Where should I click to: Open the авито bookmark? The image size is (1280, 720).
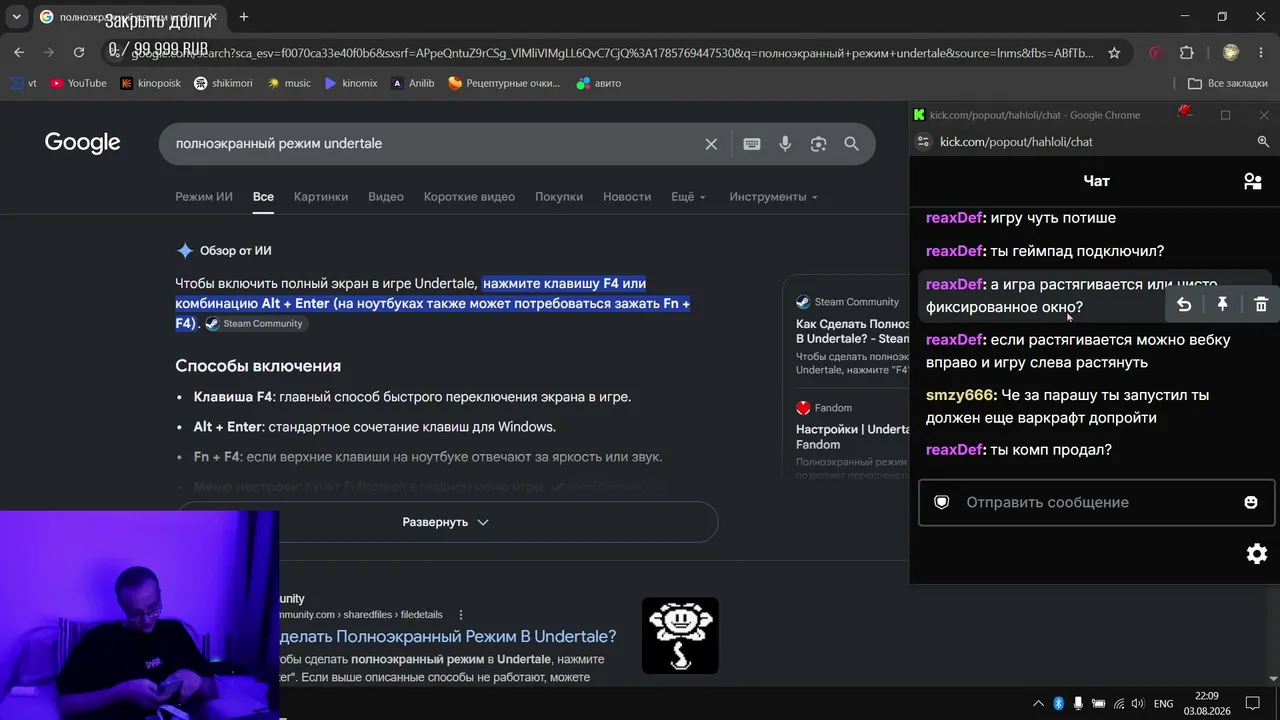pyautogui.click(x=599, y=83)
